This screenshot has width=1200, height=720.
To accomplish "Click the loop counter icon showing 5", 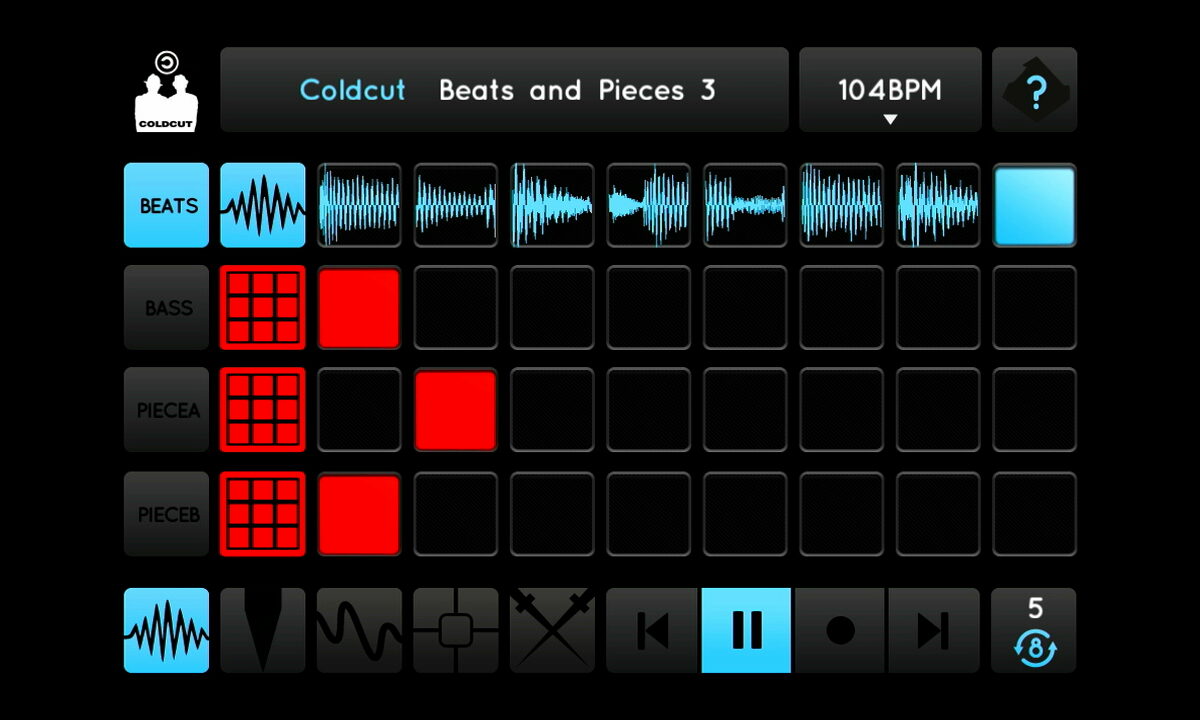I will (1034, 630).
